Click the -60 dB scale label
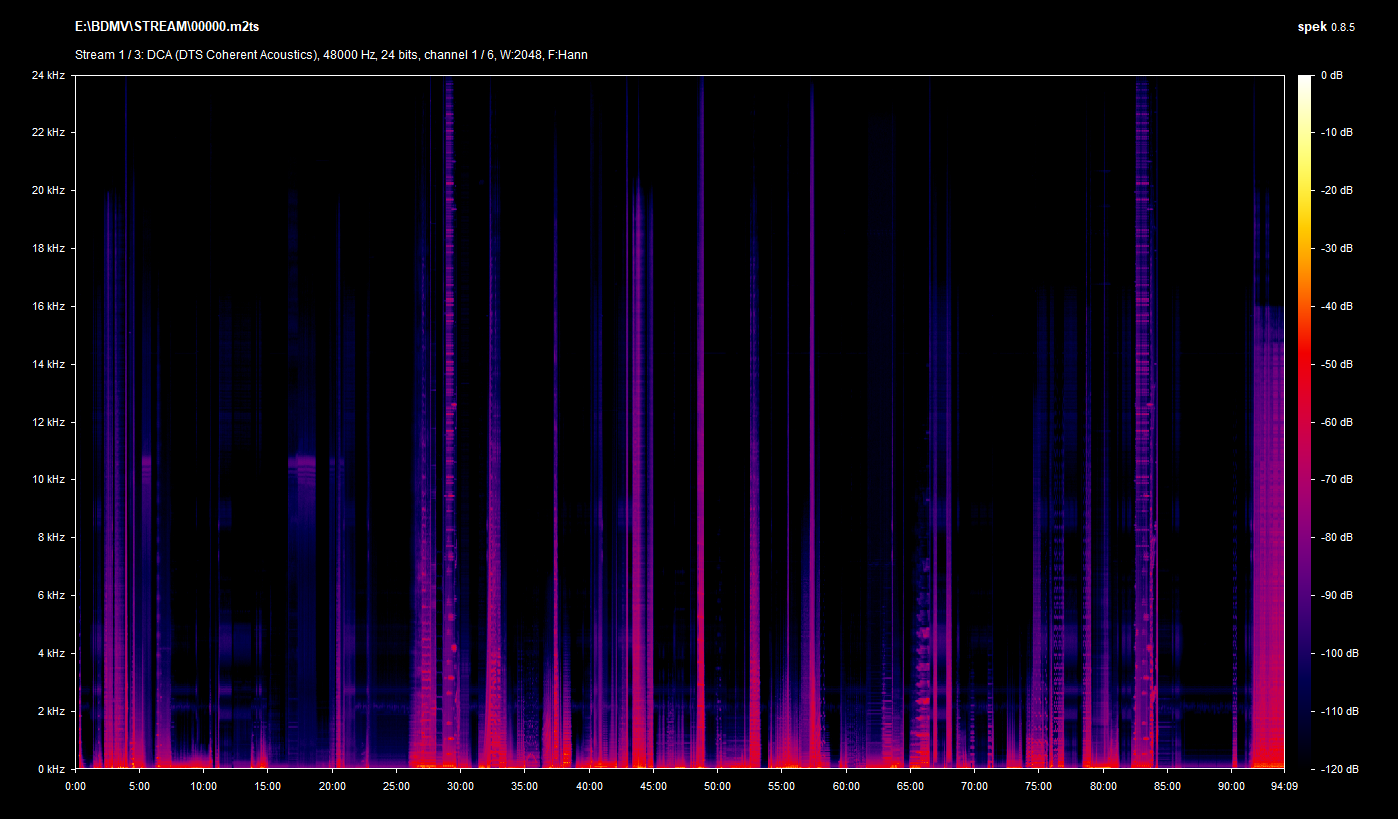 (1337, 422)
